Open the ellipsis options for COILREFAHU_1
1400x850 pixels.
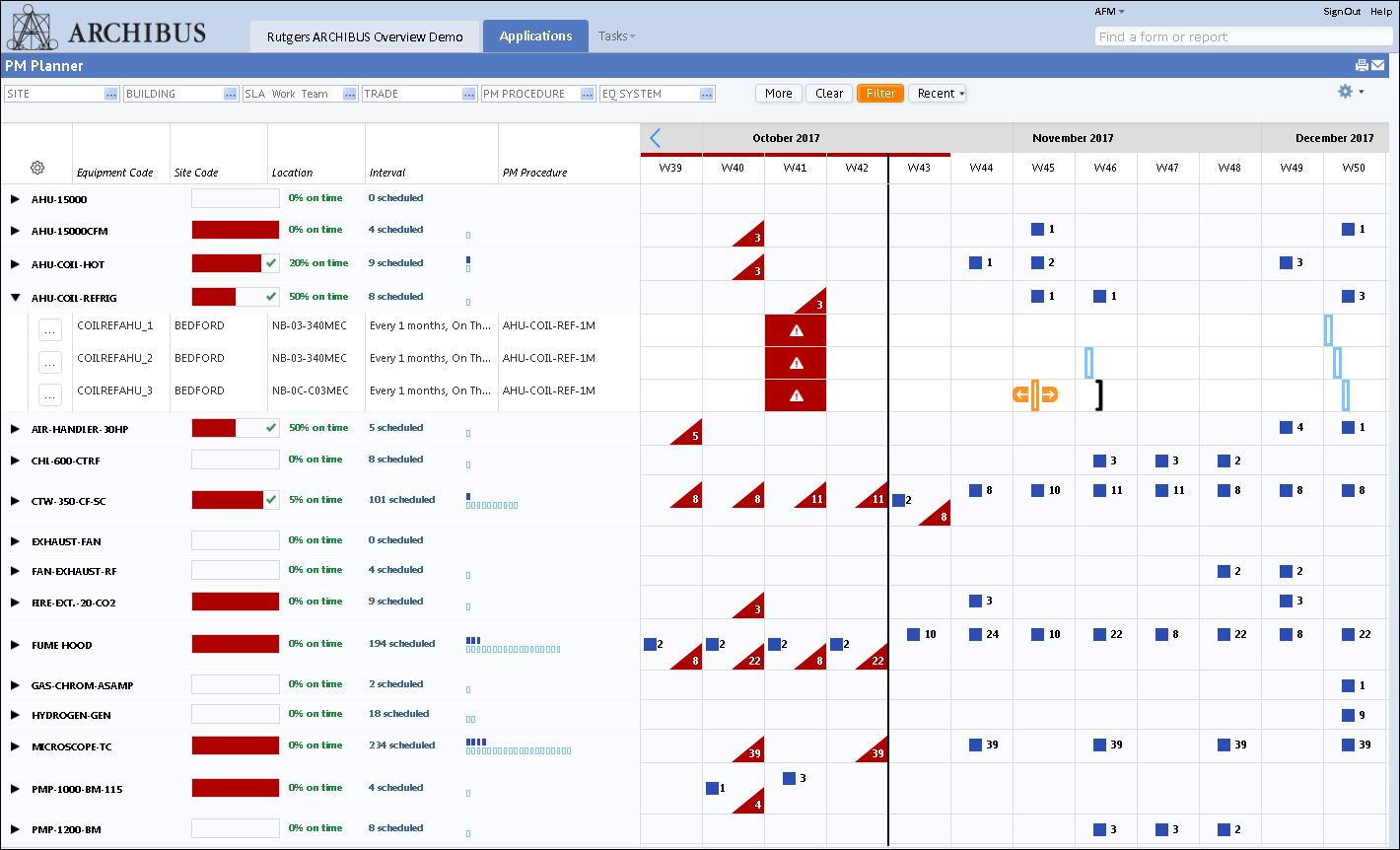[x=49, y=329]
